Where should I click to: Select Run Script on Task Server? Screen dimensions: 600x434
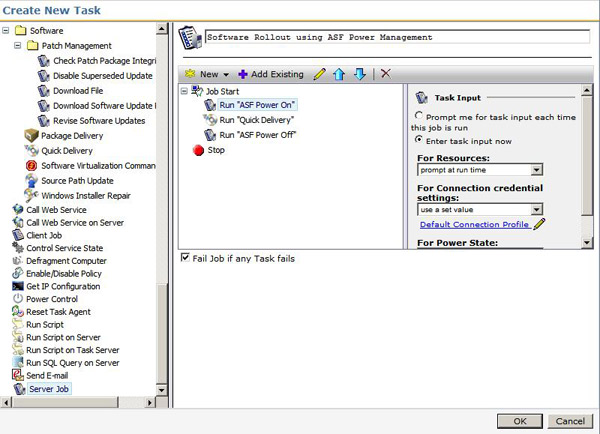pos(73,350)
